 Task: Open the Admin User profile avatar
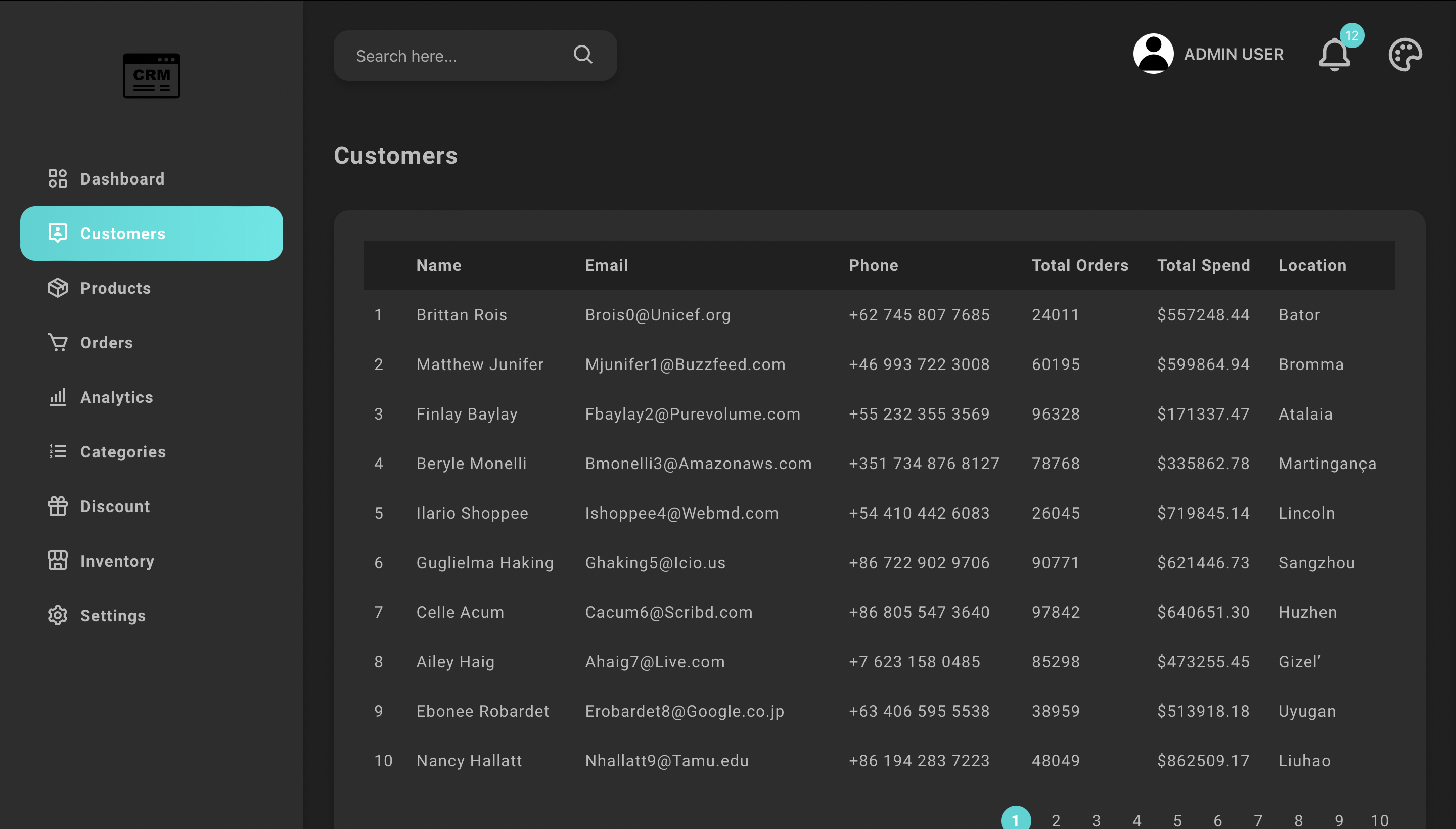[x=1153, y=53]
